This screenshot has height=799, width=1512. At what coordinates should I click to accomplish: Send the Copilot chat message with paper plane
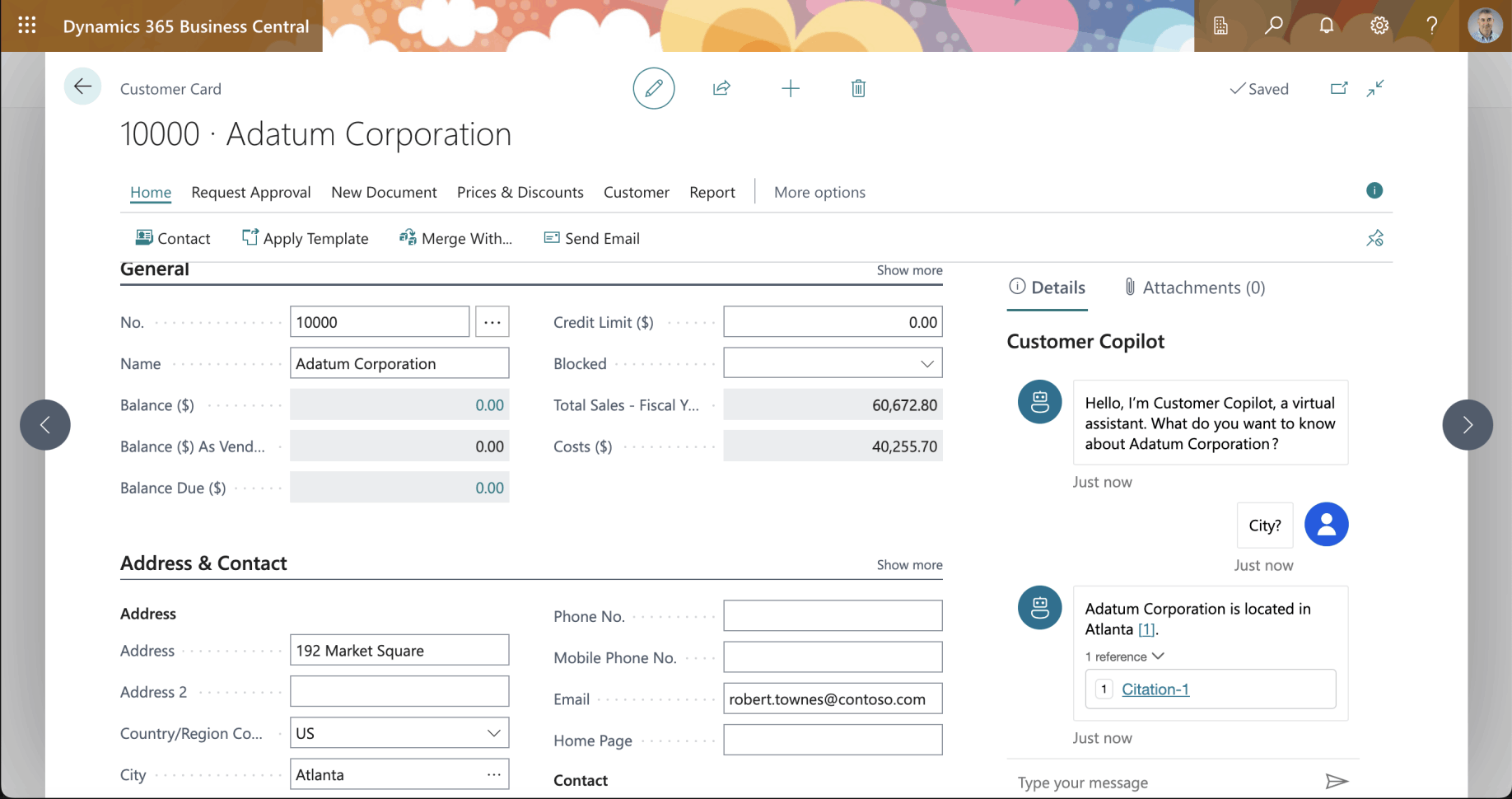tap(1338, 781)
